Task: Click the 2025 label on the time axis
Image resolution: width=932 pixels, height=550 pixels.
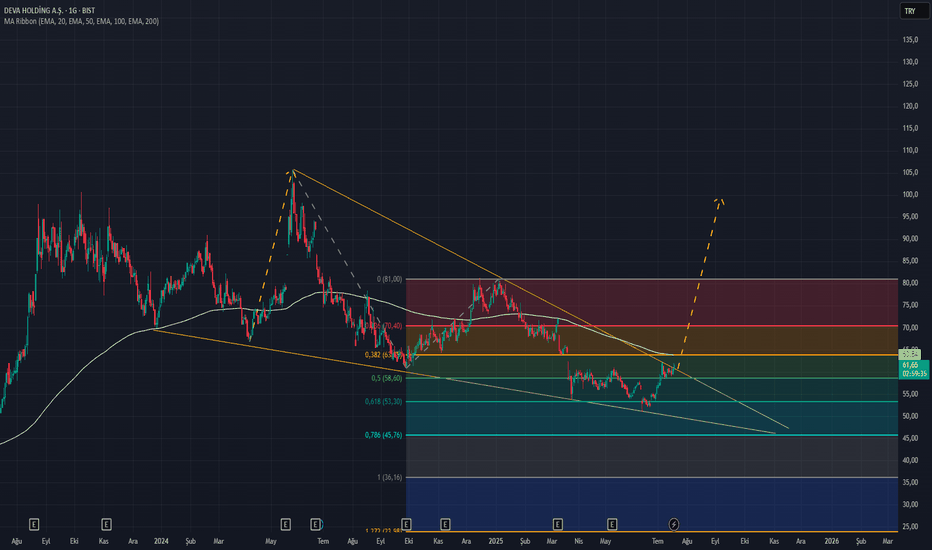Action: (496, 541)
